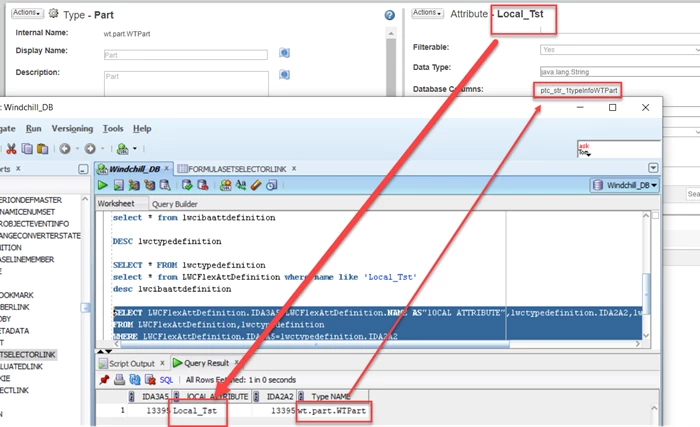The width and height of the screenshot is (700, 427).
Task: Click the Unshared SQL Worksheet icon
Action: [x=225, y=185]
